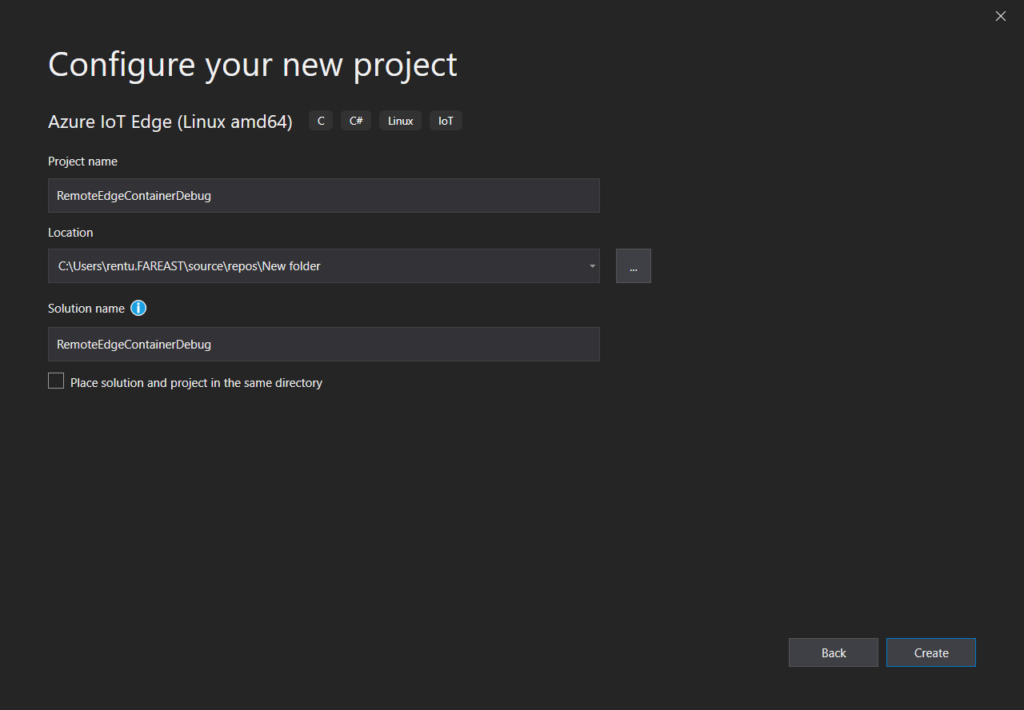Click the Project name label
Screen dimensions: 1024x710
[82, 161]
